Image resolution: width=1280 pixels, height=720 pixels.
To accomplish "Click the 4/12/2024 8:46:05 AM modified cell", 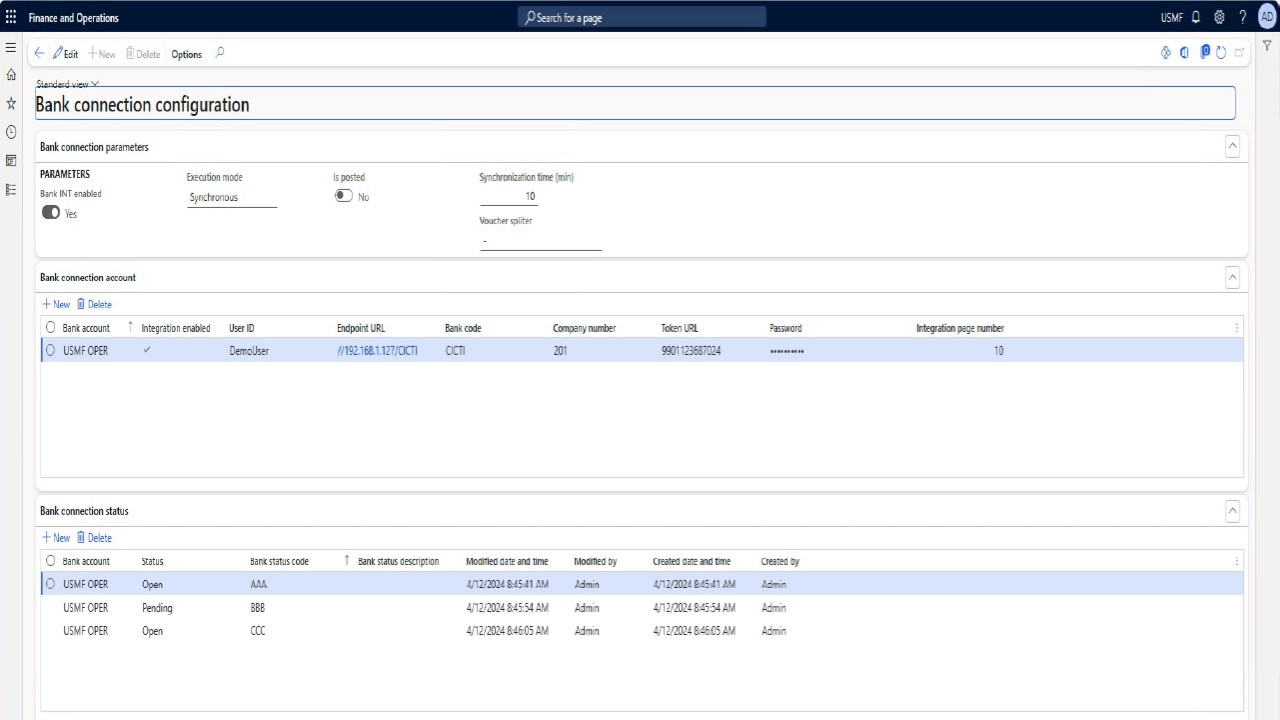I will [x=507, y=631].
